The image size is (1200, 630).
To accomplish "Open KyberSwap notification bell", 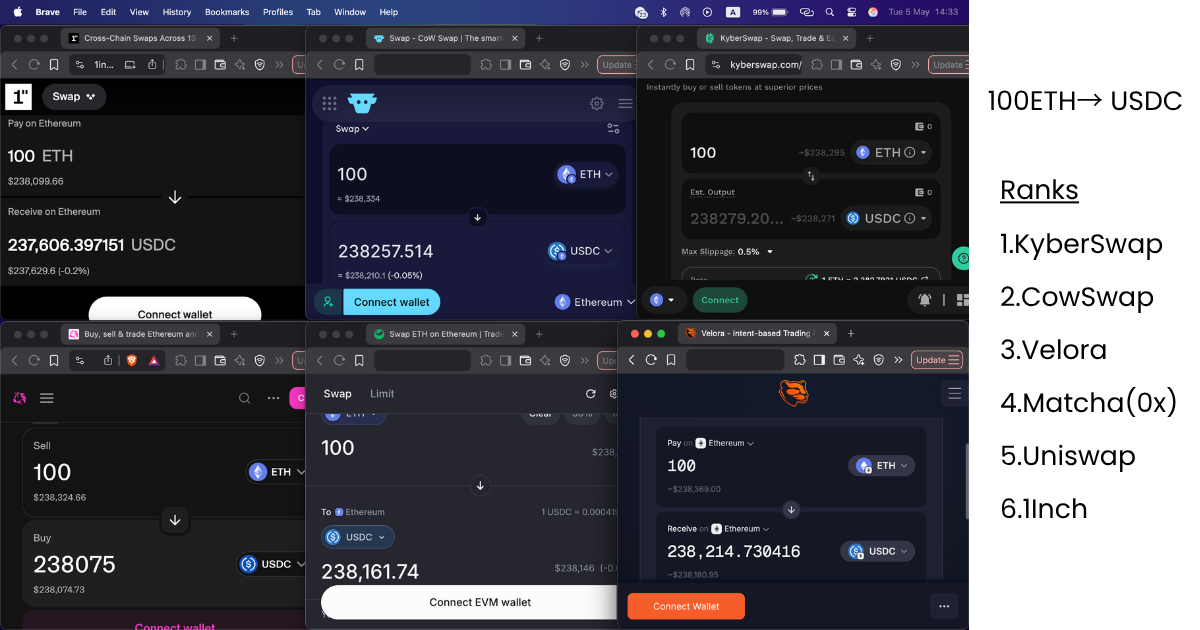I will click(x=925, y=299).
